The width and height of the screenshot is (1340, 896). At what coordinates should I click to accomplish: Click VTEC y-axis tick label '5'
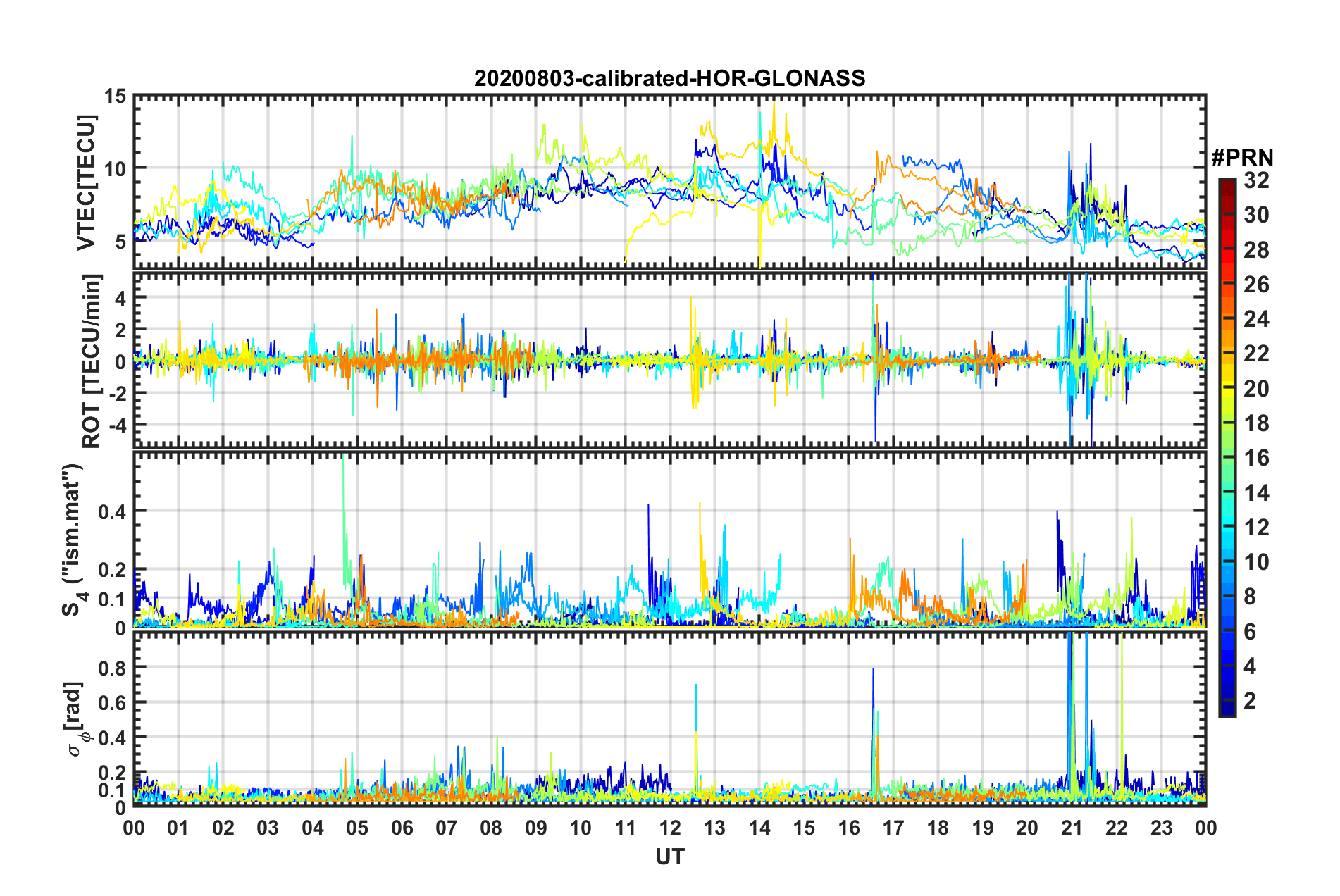[120, 242]
